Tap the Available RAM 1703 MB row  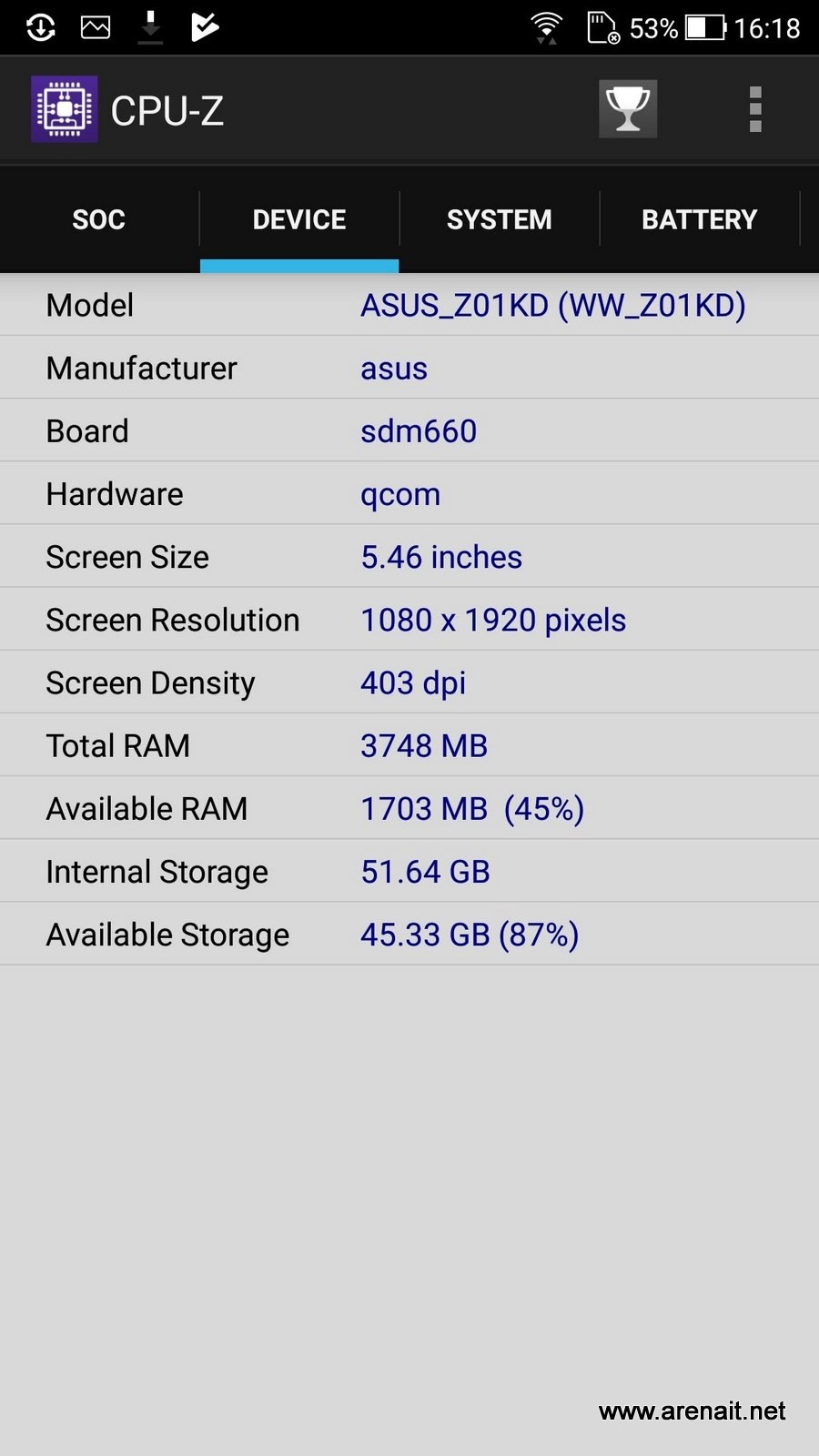(409, 808)
